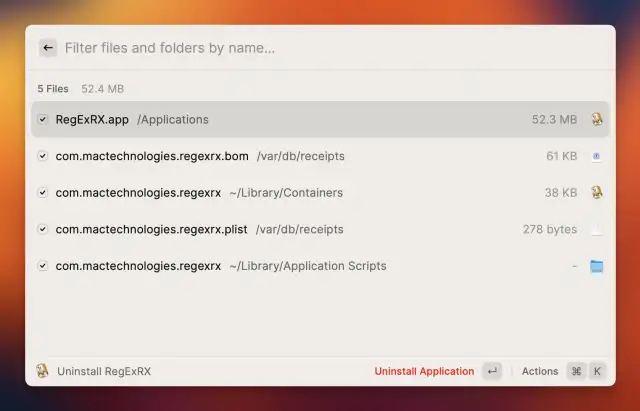This screenshot has height=411, width=640.
Task: Click the back arrow button
Action: coord(48,48)
